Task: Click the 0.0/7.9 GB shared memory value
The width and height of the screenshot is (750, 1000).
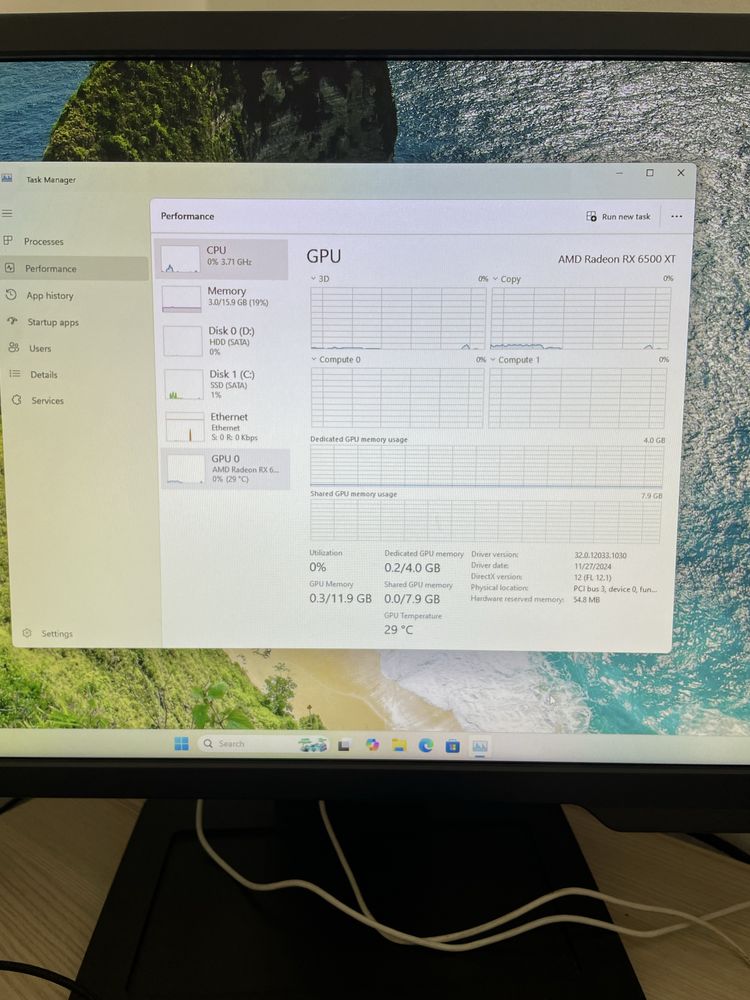Action: coord(412,599)
